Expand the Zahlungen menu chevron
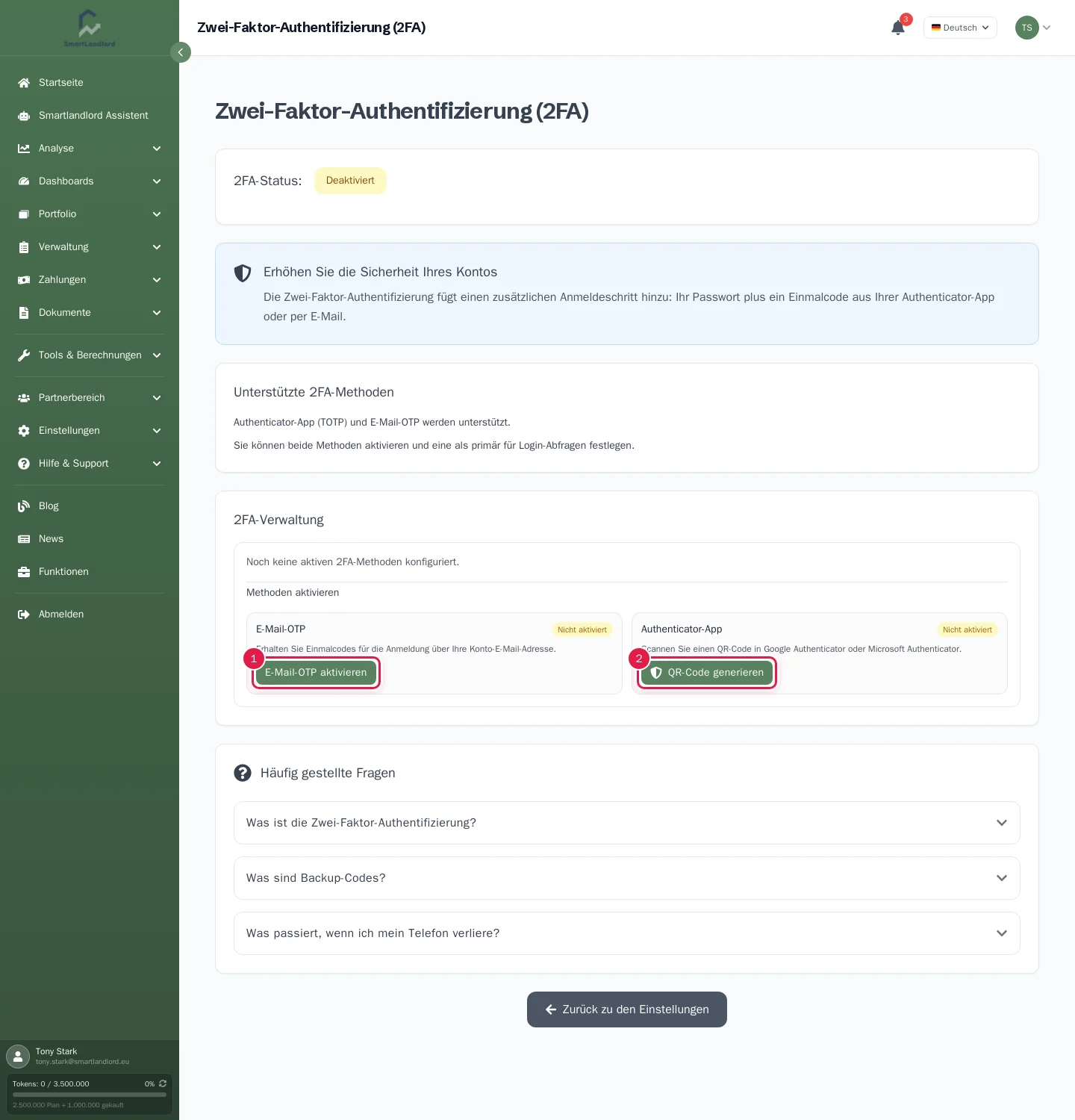The width and height of the screenshot is (1075, 1120). point(157,280)
